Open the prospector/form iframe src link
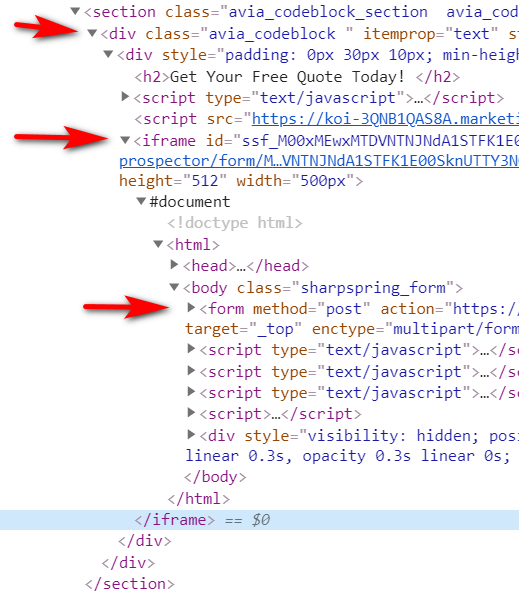 (x=319, y=161)
